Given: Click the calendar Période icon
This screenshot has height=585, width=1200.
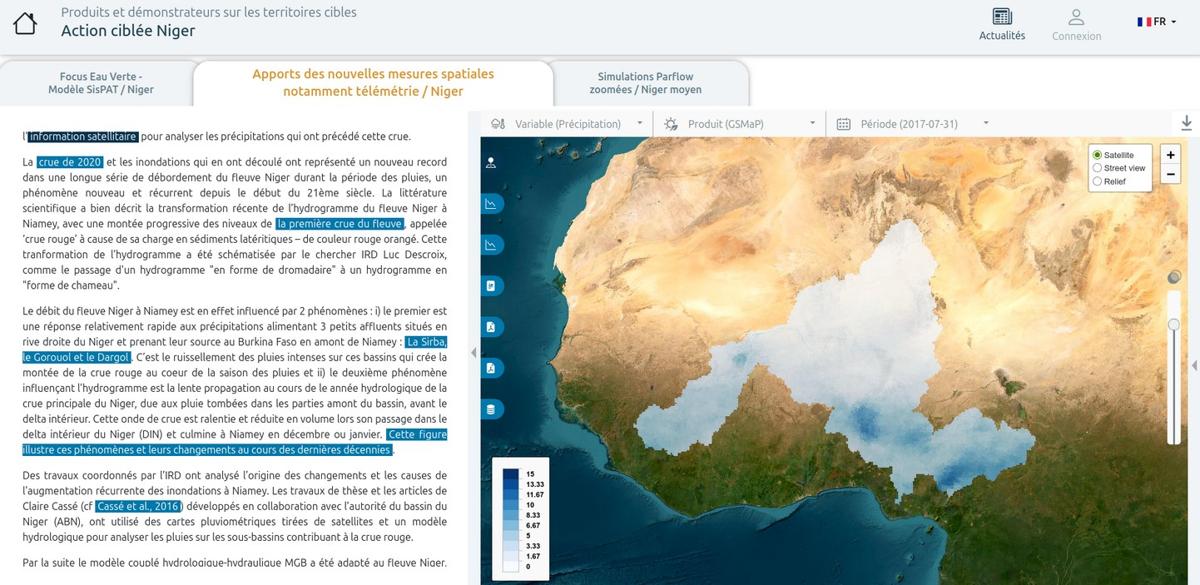Looking at the screenshot, I should tap(843, 124).
